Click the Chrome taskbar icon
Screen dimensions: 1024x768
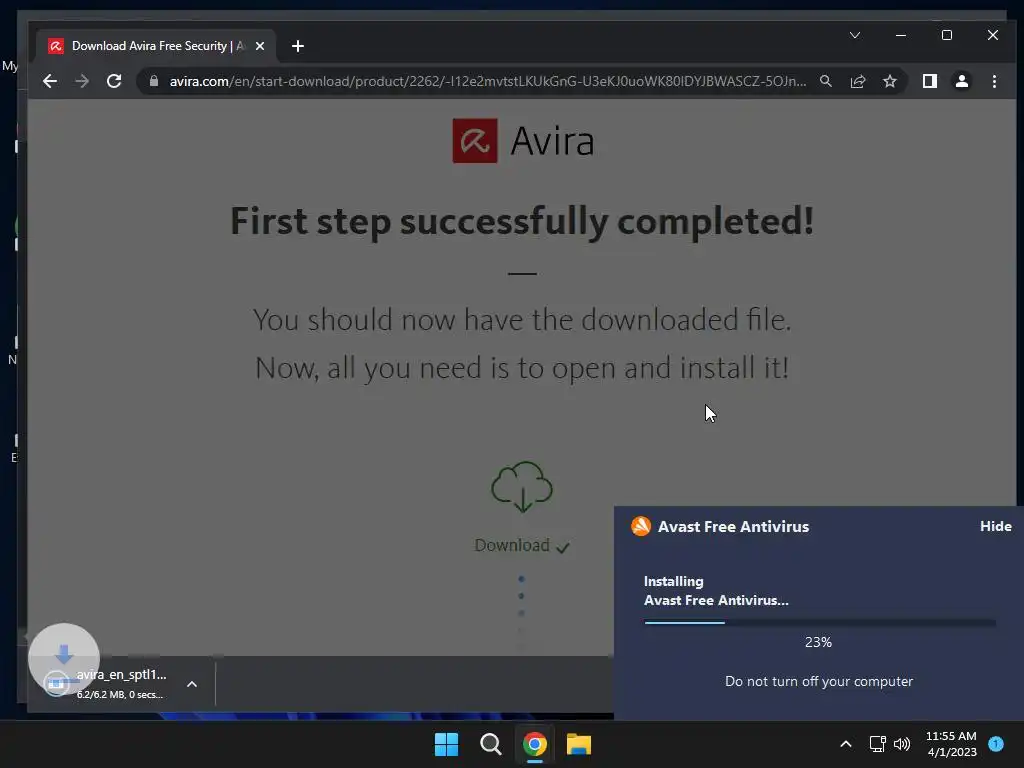point(534,744)
